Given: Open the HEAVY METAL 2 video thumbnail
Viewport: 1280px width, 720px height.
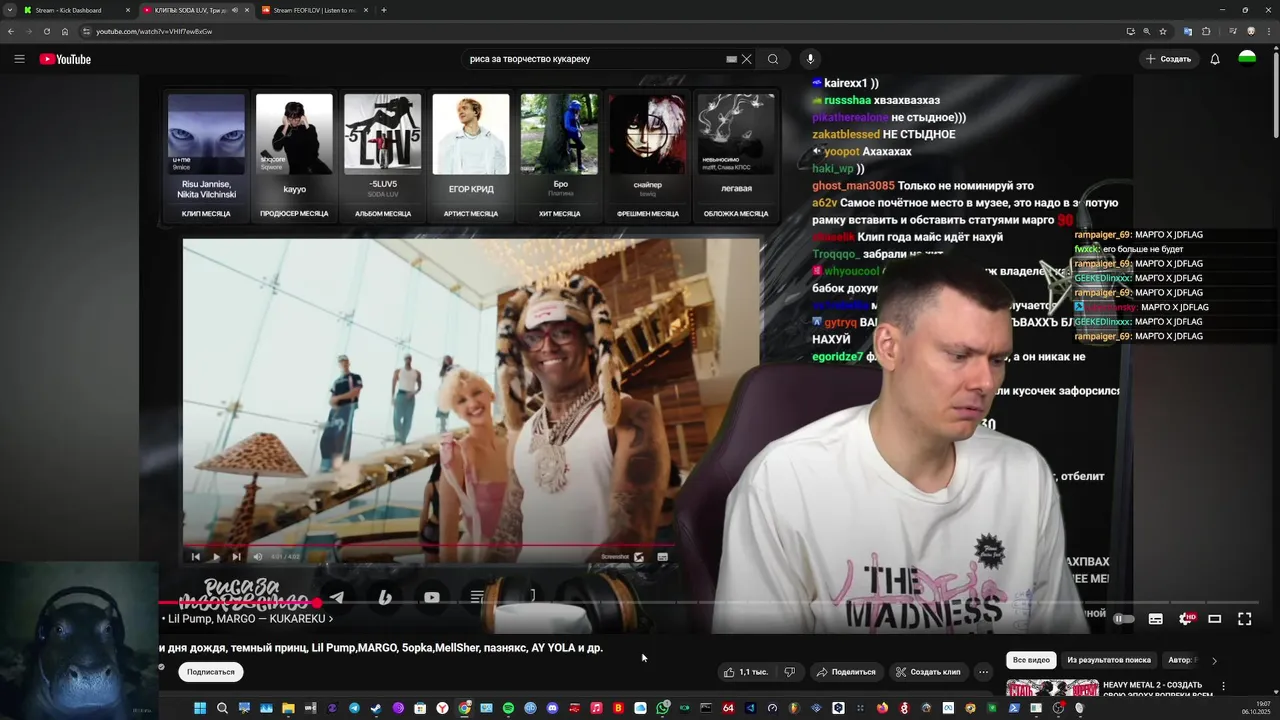Looking at the screenshot, I should [1052, 689].
